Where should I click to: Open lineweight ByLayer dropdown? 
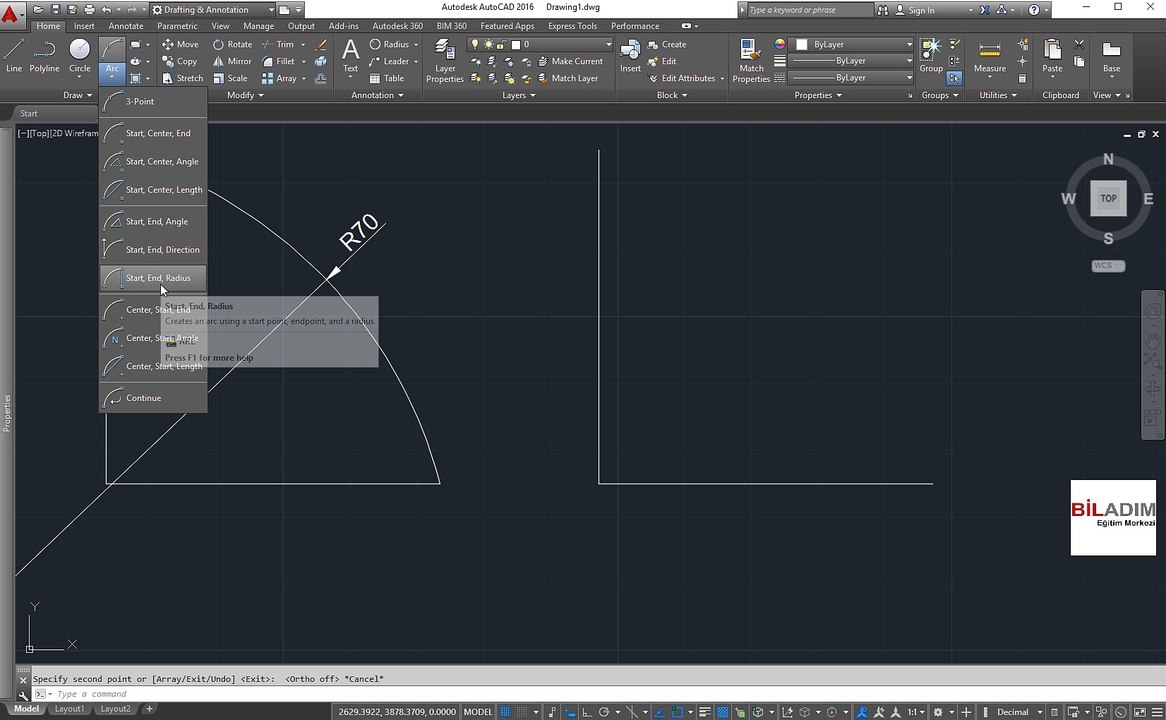coord(852,61)
